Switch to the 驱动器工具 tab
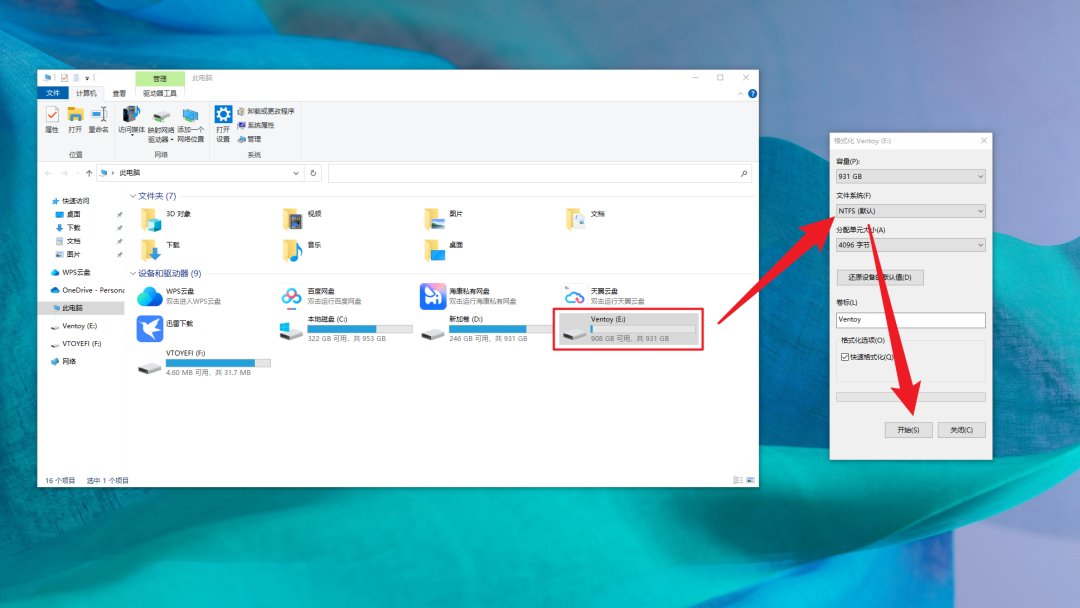The width and height of the screenshot is (1080, 608). tap(160, 93)
